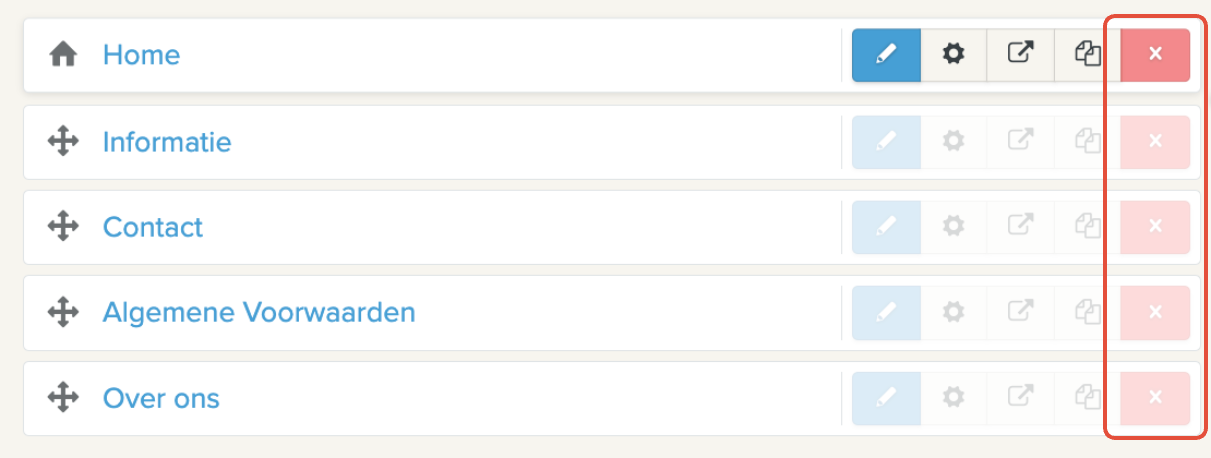Click the move handle beside Contact
The image size is (1211, 458).
63,227
